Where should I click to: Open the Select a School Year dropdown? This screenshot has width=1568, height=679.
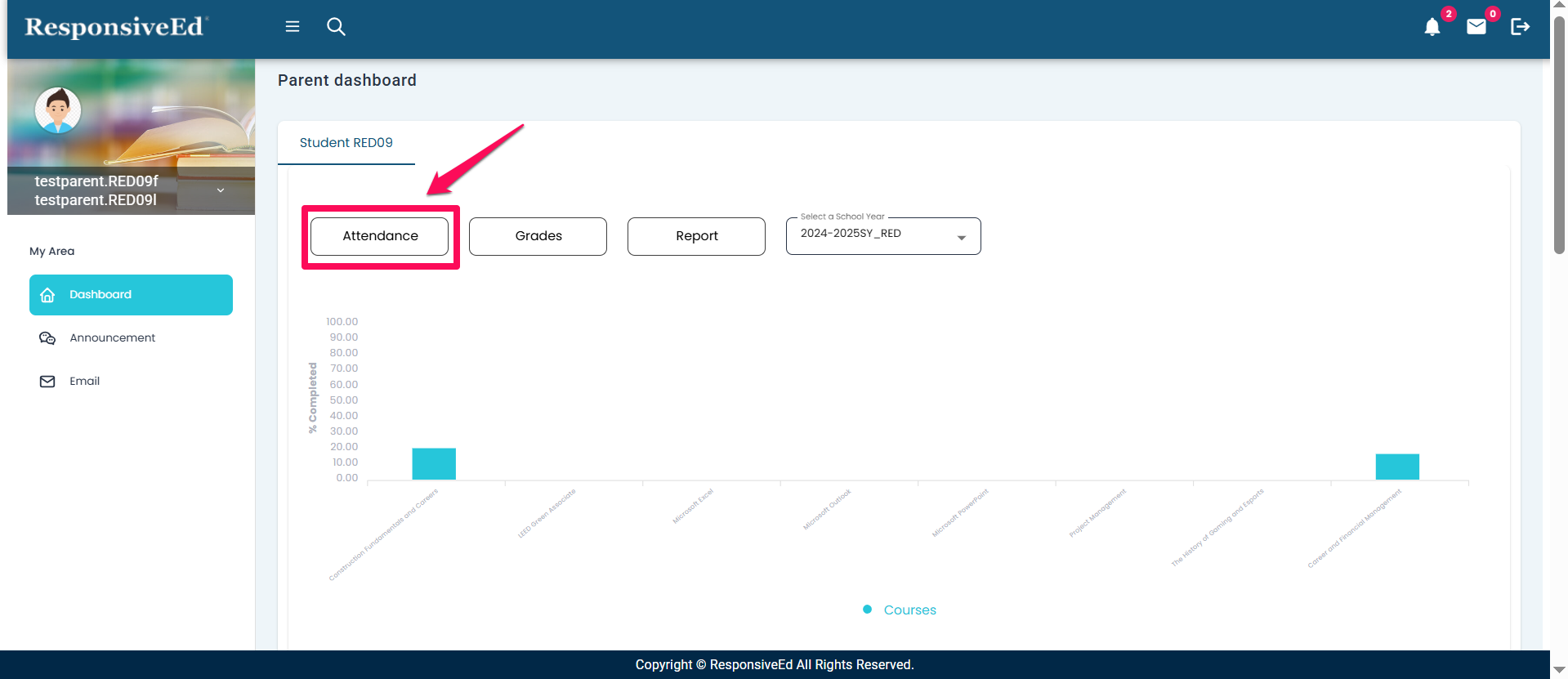click(874, 235)
